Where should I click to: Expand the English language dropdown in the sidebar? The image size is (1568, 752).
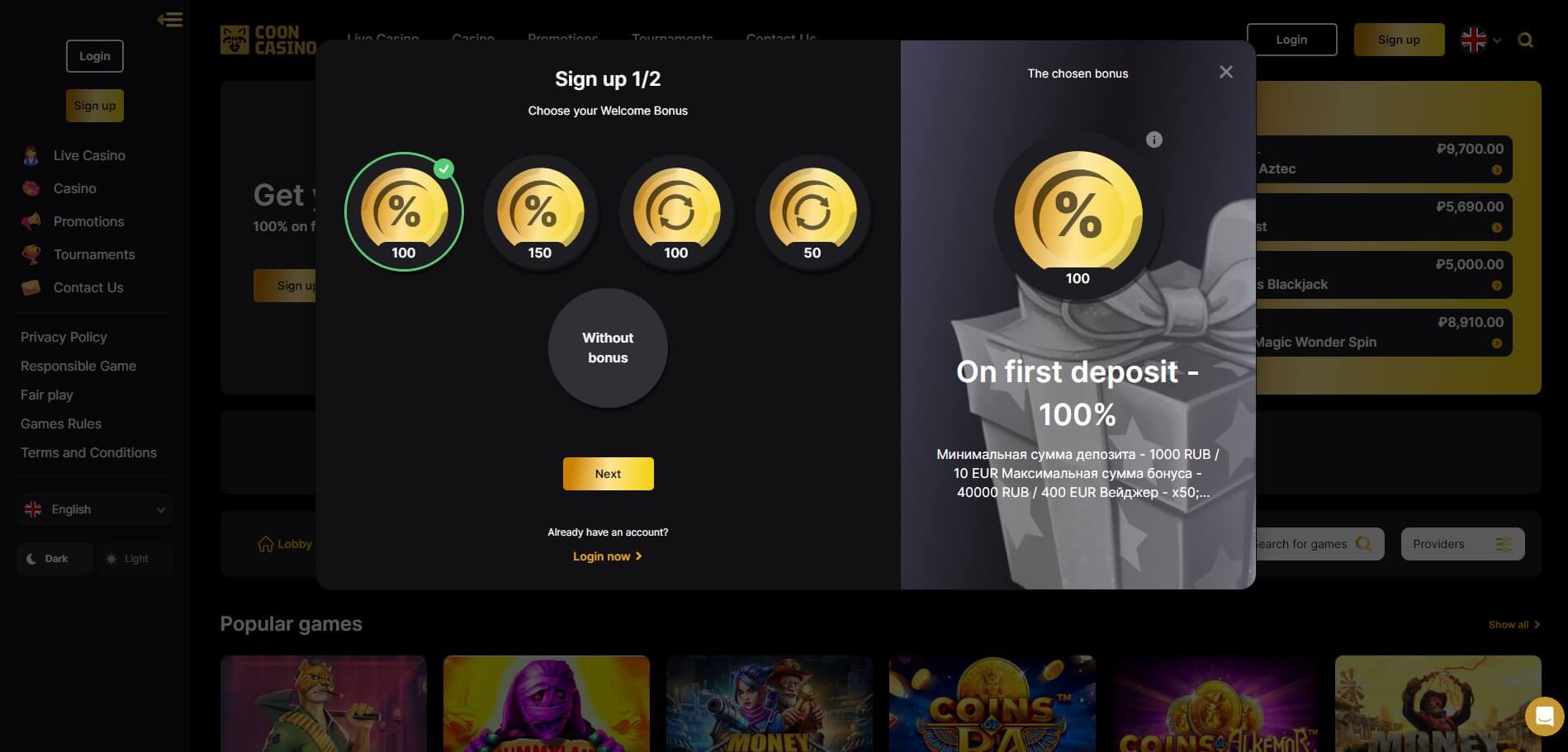click(x=95, y=509)
